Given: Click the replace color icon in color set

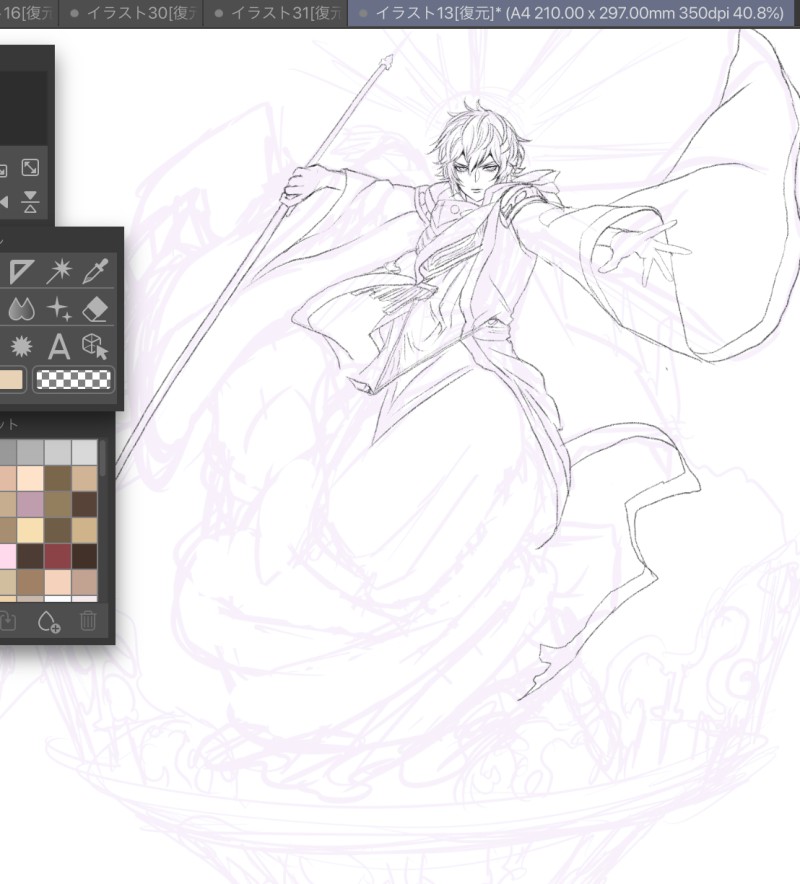Looking at the screenshot, I should coord(7,621).
